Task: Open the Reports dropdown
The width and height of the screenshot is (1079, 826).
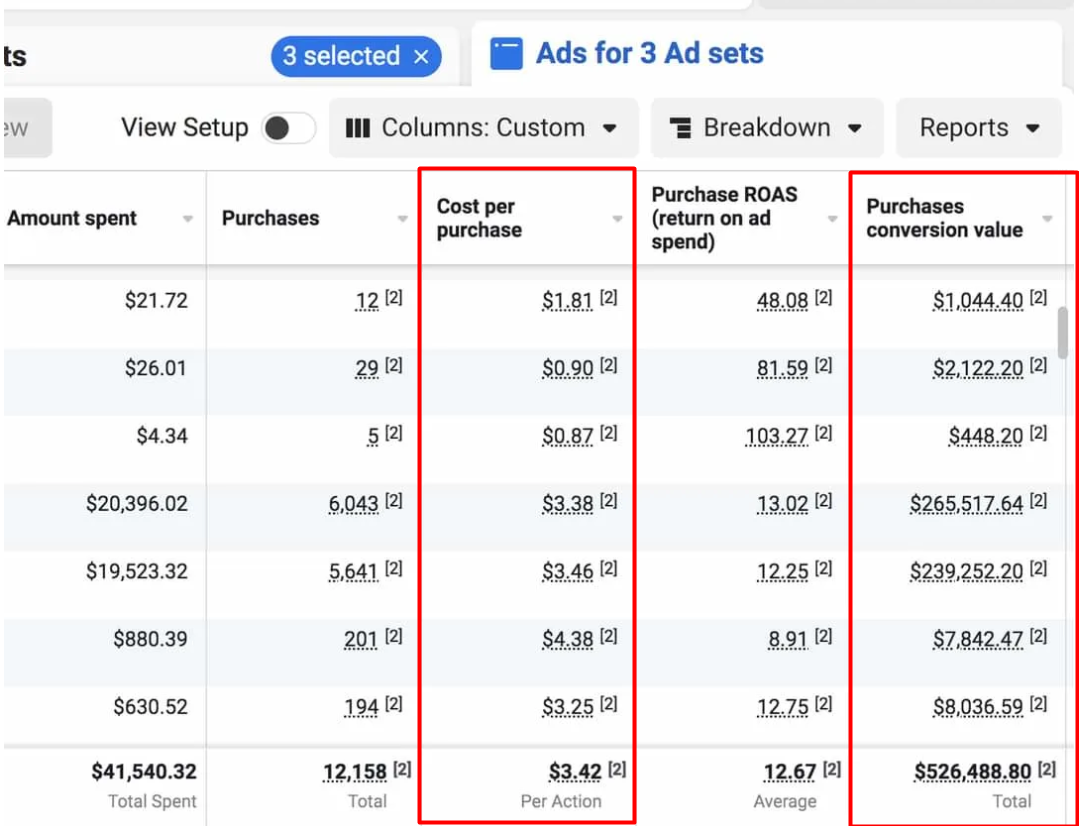Action: 979,128
